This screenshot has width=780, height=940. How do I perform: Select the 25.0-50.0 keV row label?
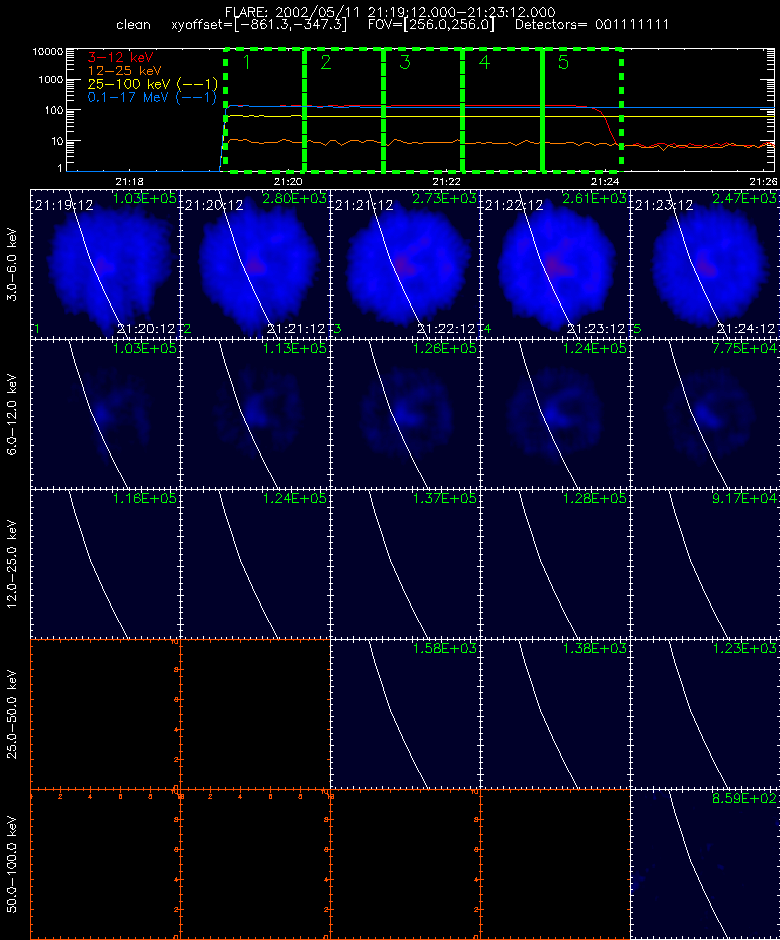12,714
